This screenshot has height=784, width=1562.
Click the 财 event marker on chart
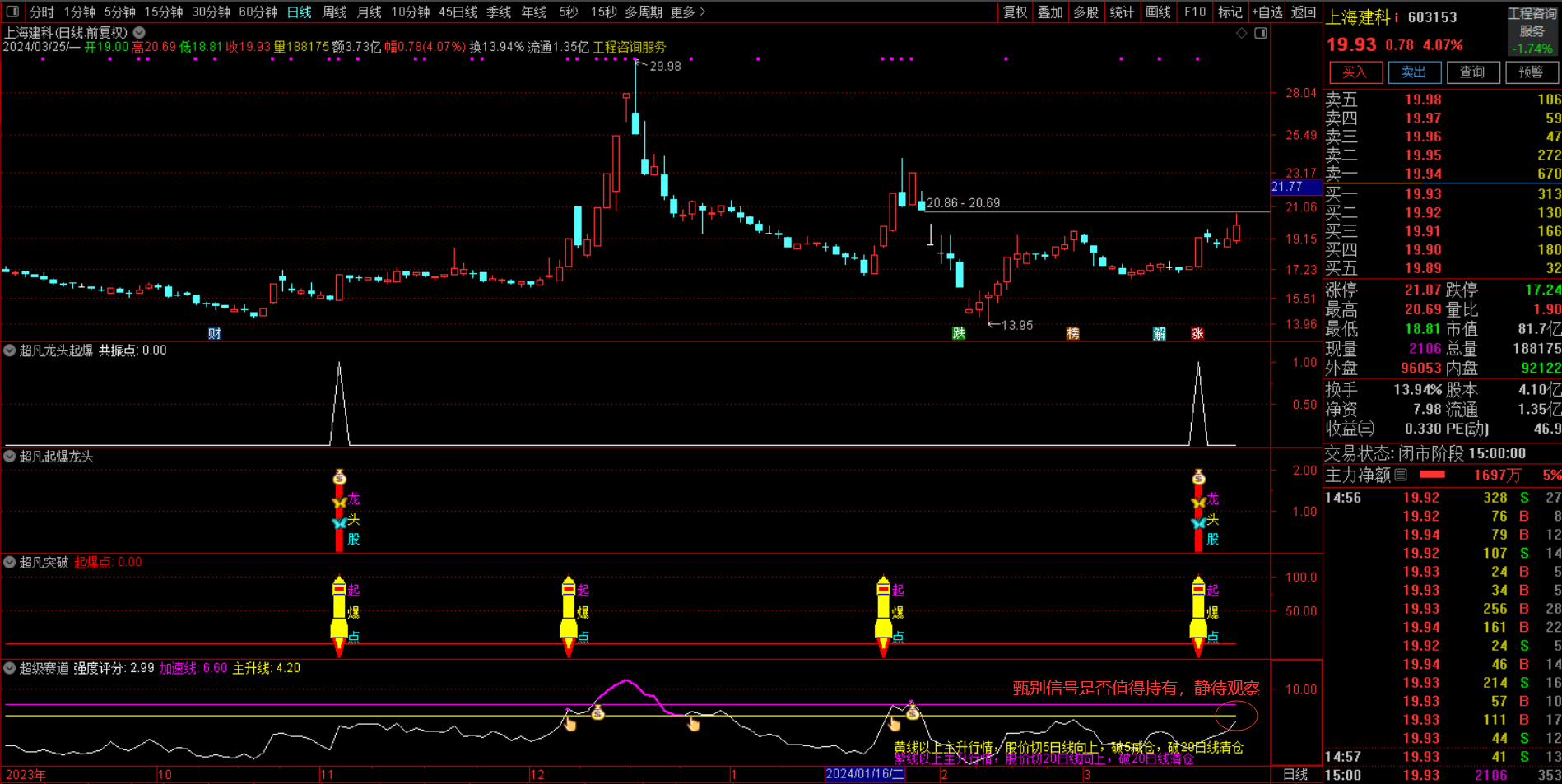(215, 333)
